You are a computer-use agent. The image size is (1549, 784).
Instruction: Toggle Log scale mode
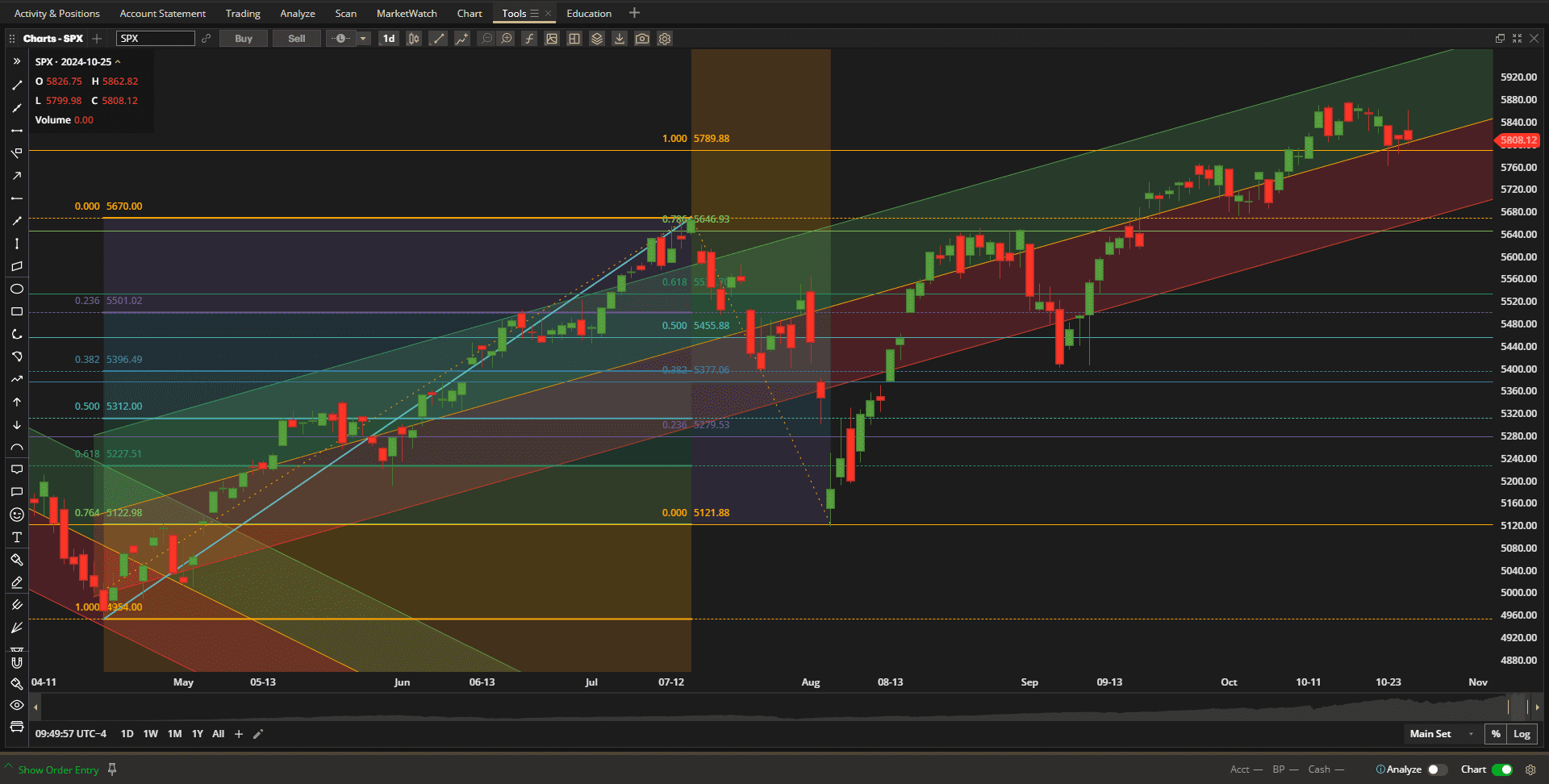1522,734
